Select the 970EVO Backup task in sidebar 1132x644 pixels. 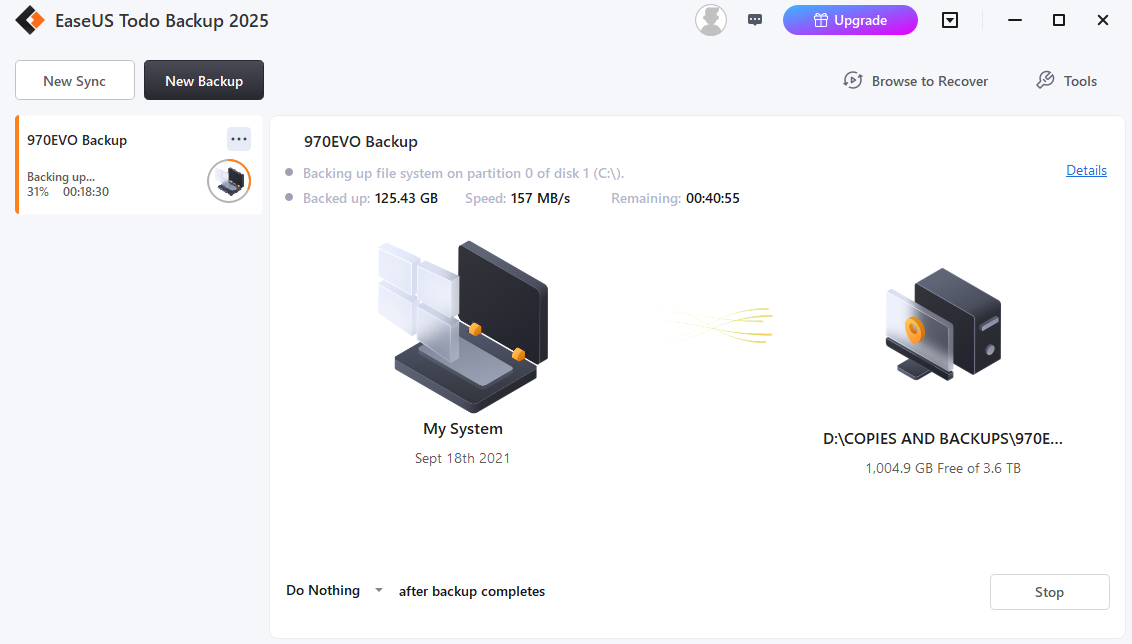click(x=110, y=165)
